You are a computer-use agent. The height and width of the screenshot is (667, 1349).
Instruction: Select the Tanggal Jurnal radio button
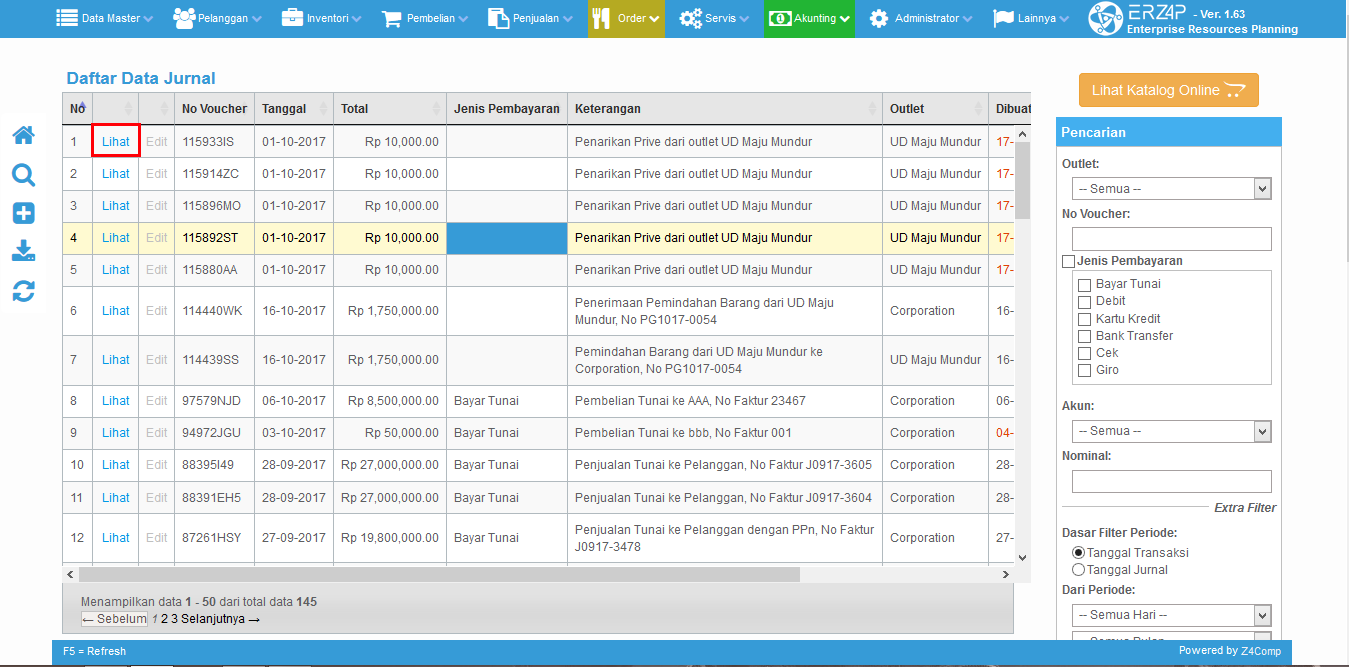click(1078, 570)
